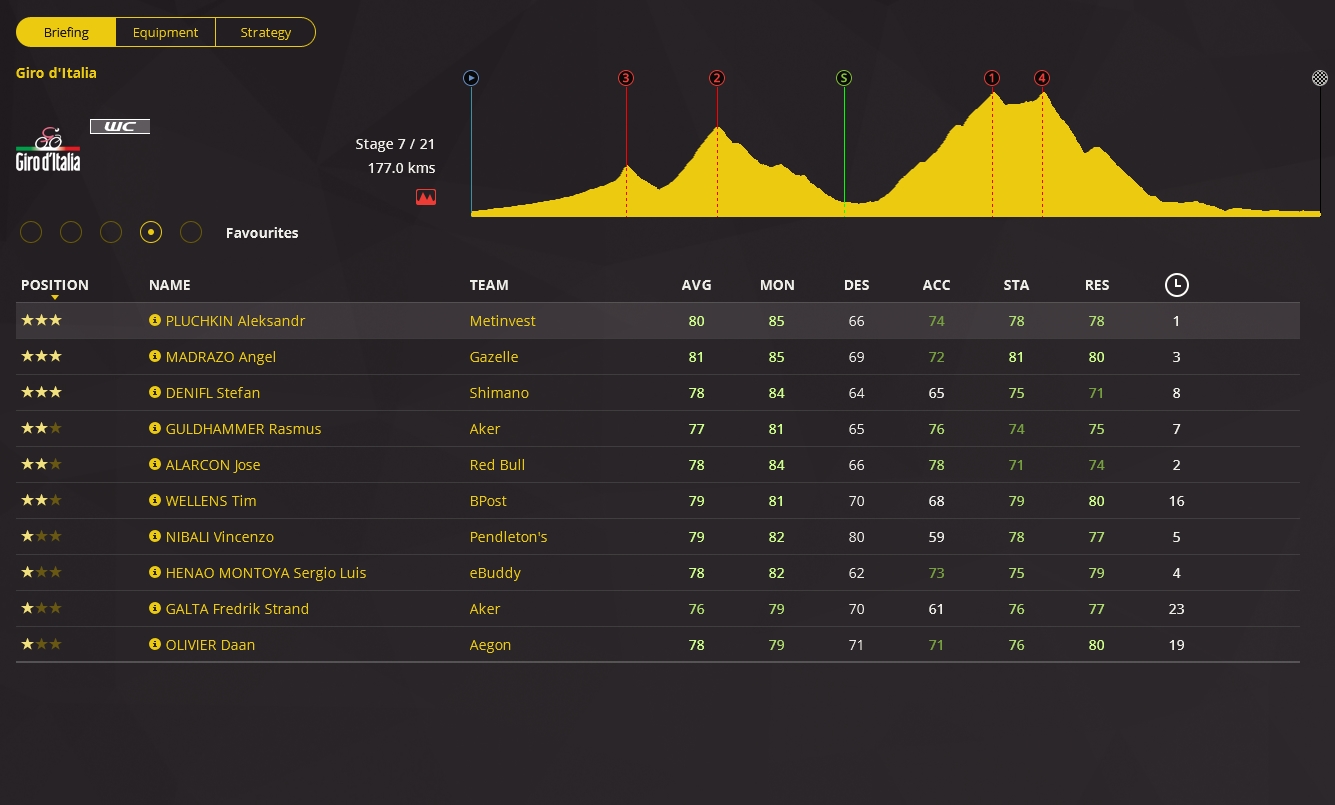Sort by DES column header
1335x805 pixels.
click(857, 285)
